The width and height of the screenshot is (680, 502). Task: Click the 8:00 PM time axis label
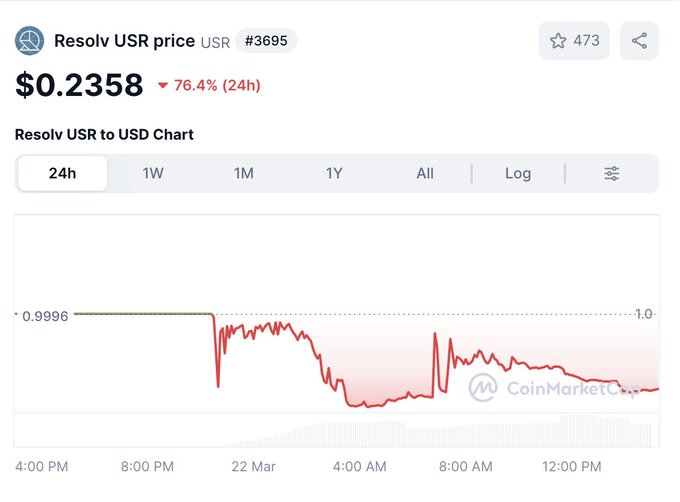pos(147,466)
